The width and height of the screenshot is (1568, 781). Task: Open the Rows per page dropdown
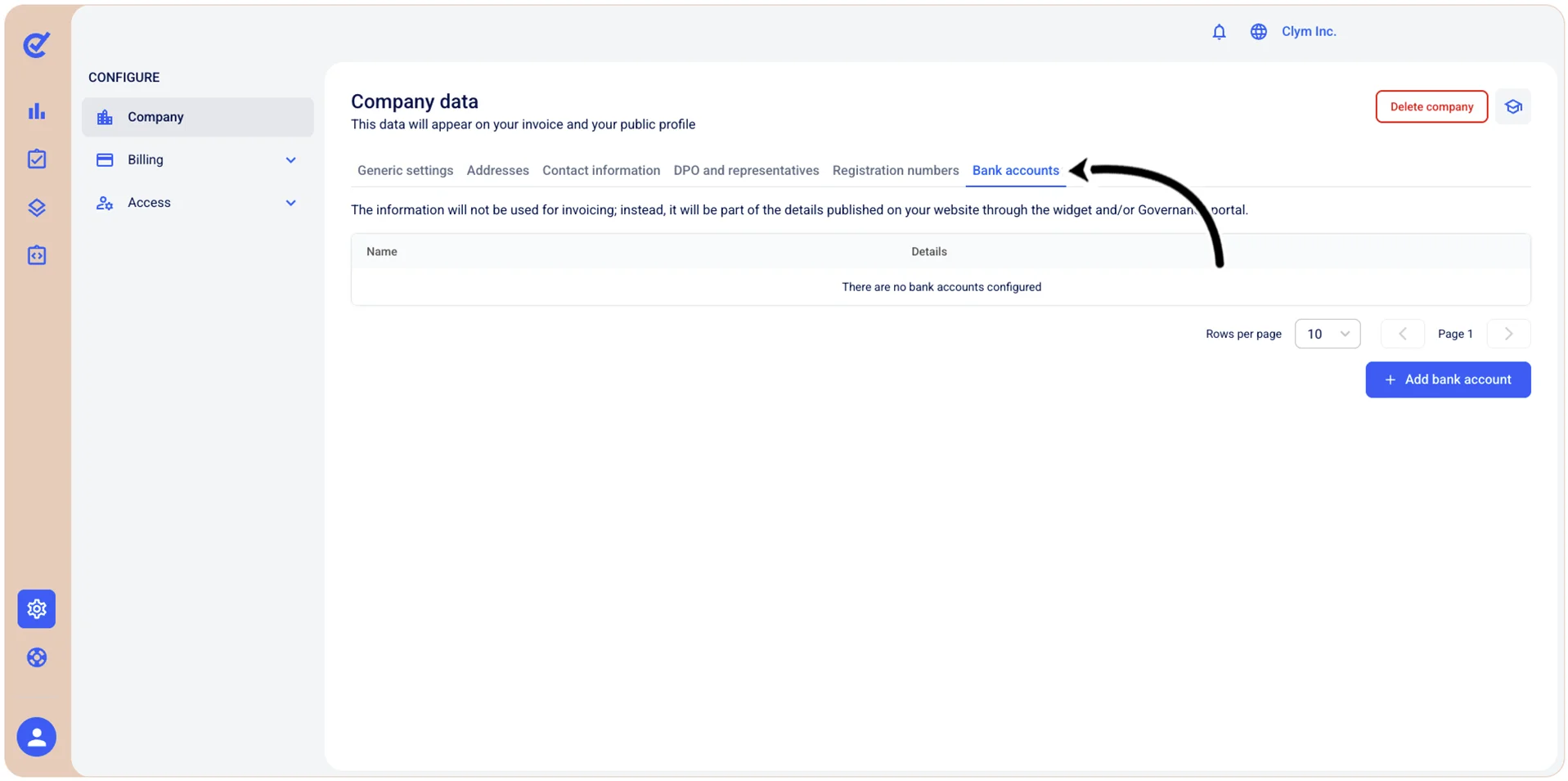coord(1328,334)
